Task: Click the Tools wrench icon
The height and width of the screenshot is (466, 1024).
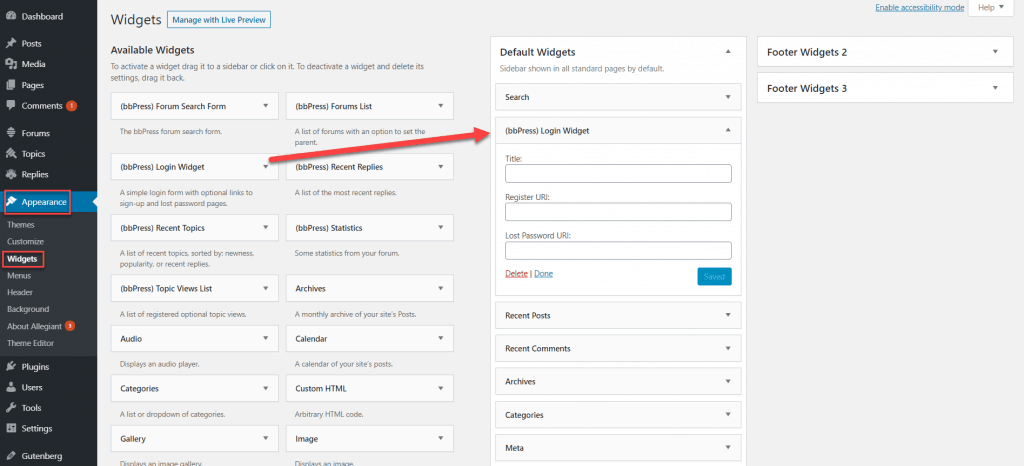Action: point(10,408)
